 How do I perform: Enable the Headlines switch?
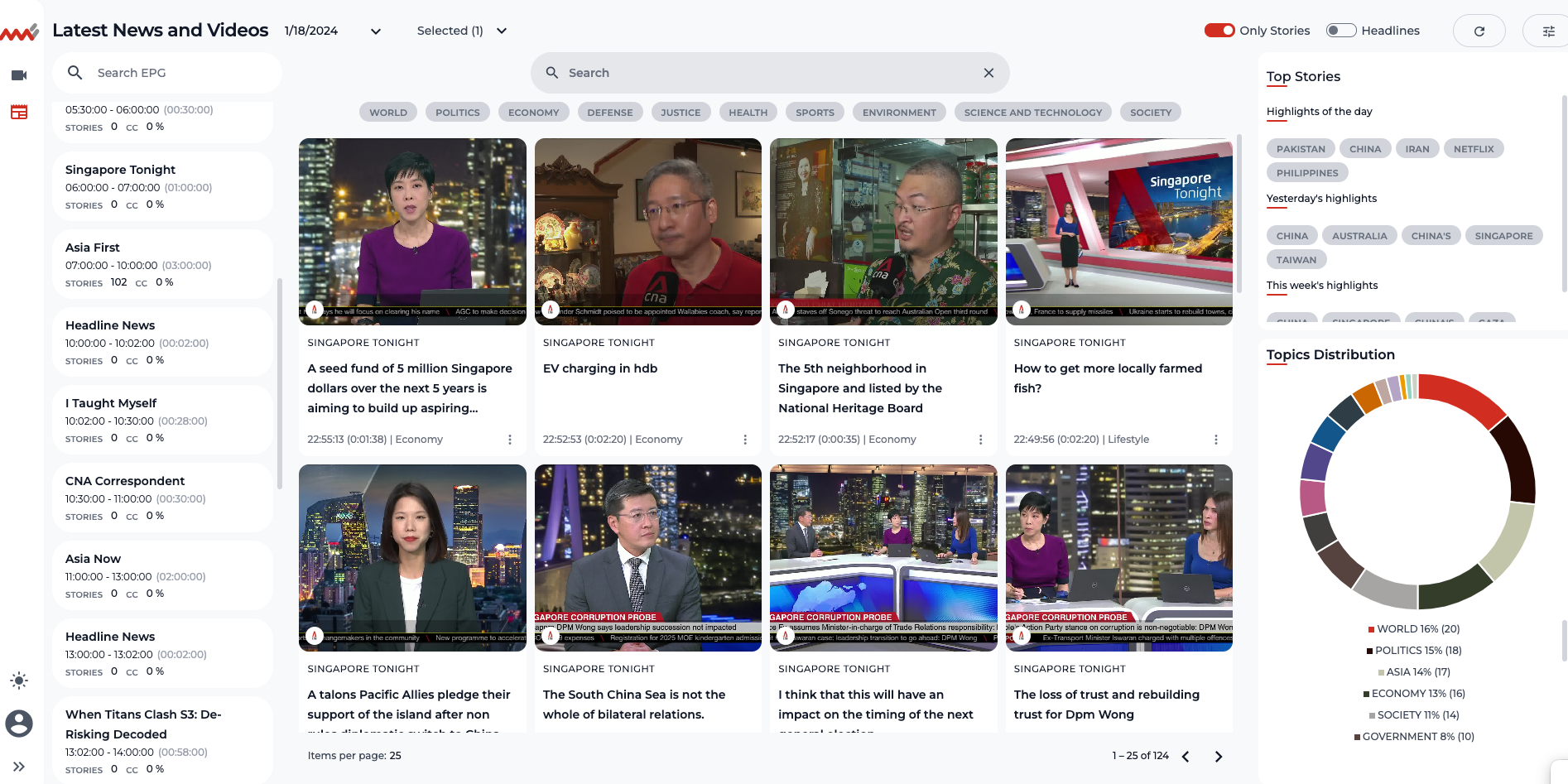pyautogui.click(x=1341, y=31)
